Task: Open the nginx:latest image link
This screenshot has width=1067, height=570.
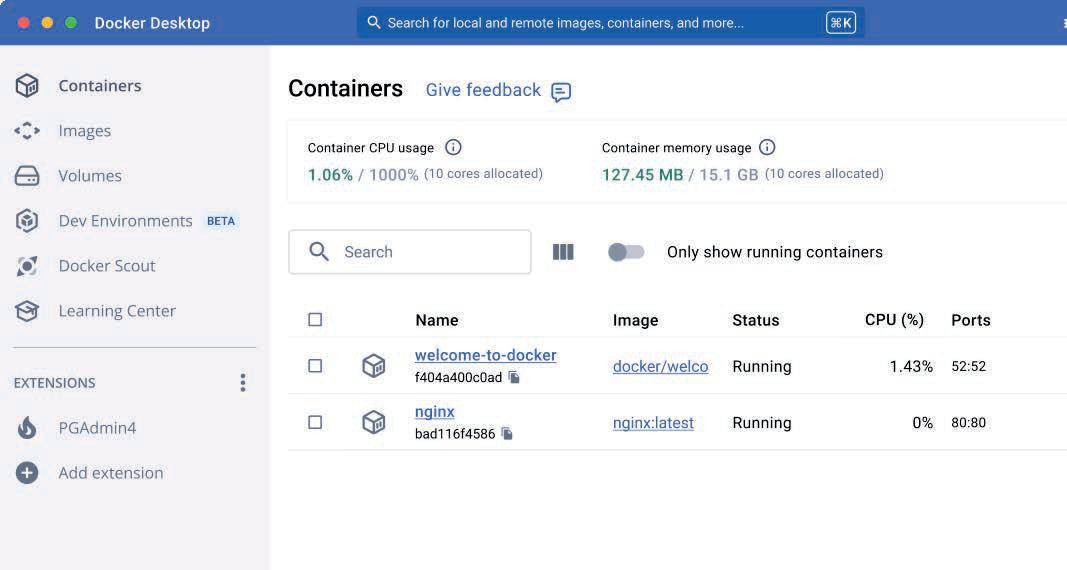Action: click(x=653, y=422)
